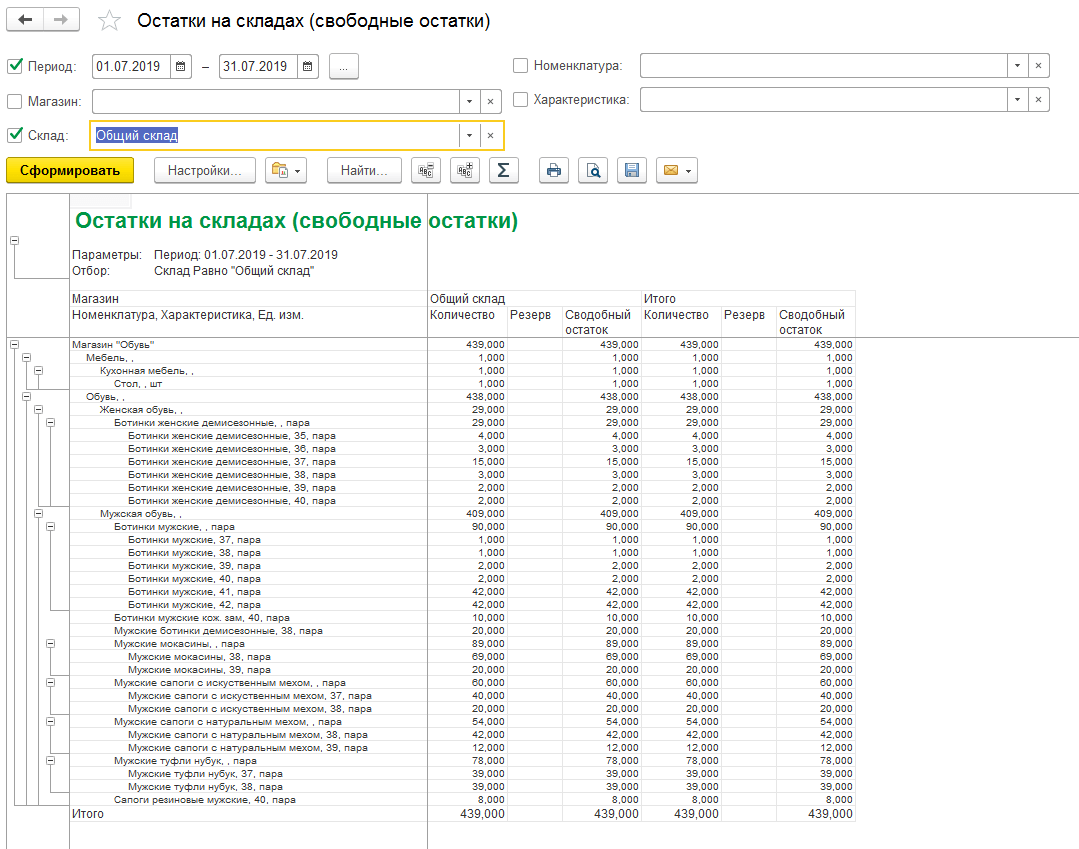This screenshot has width=1079, height=849.
Task: Collapse the Обувь group
Action: click(x=26, y=397)
